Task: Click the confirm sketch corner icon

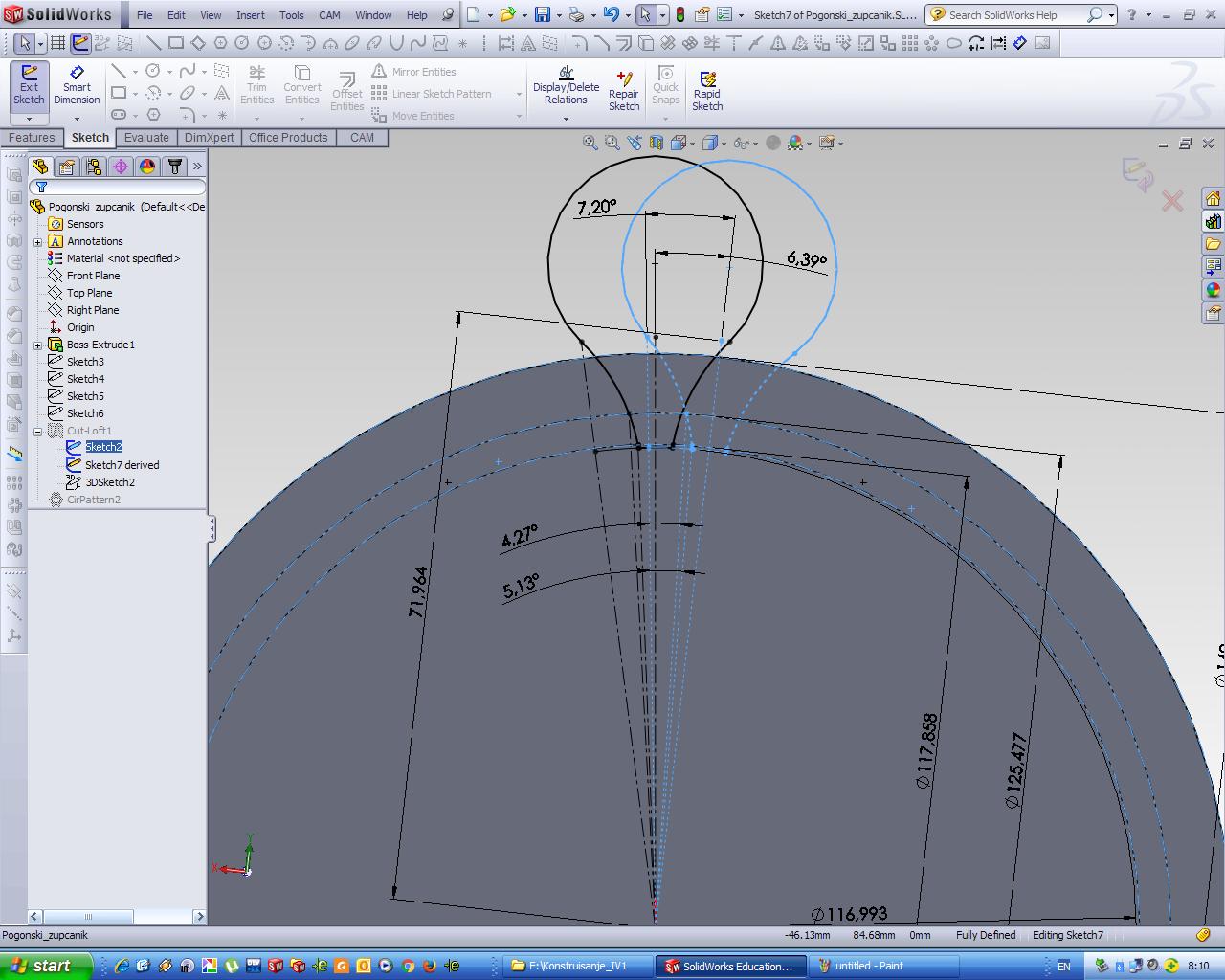Action: point(1138,174)
